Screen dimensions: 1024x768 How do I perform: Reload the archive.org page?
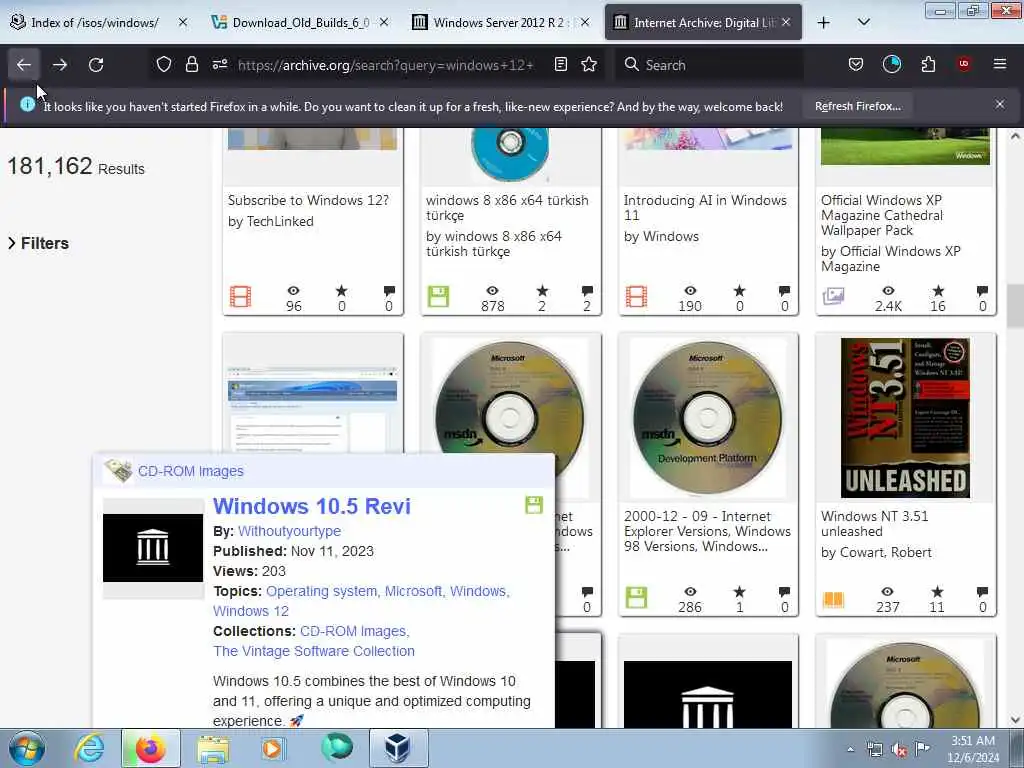pos(96,65)
